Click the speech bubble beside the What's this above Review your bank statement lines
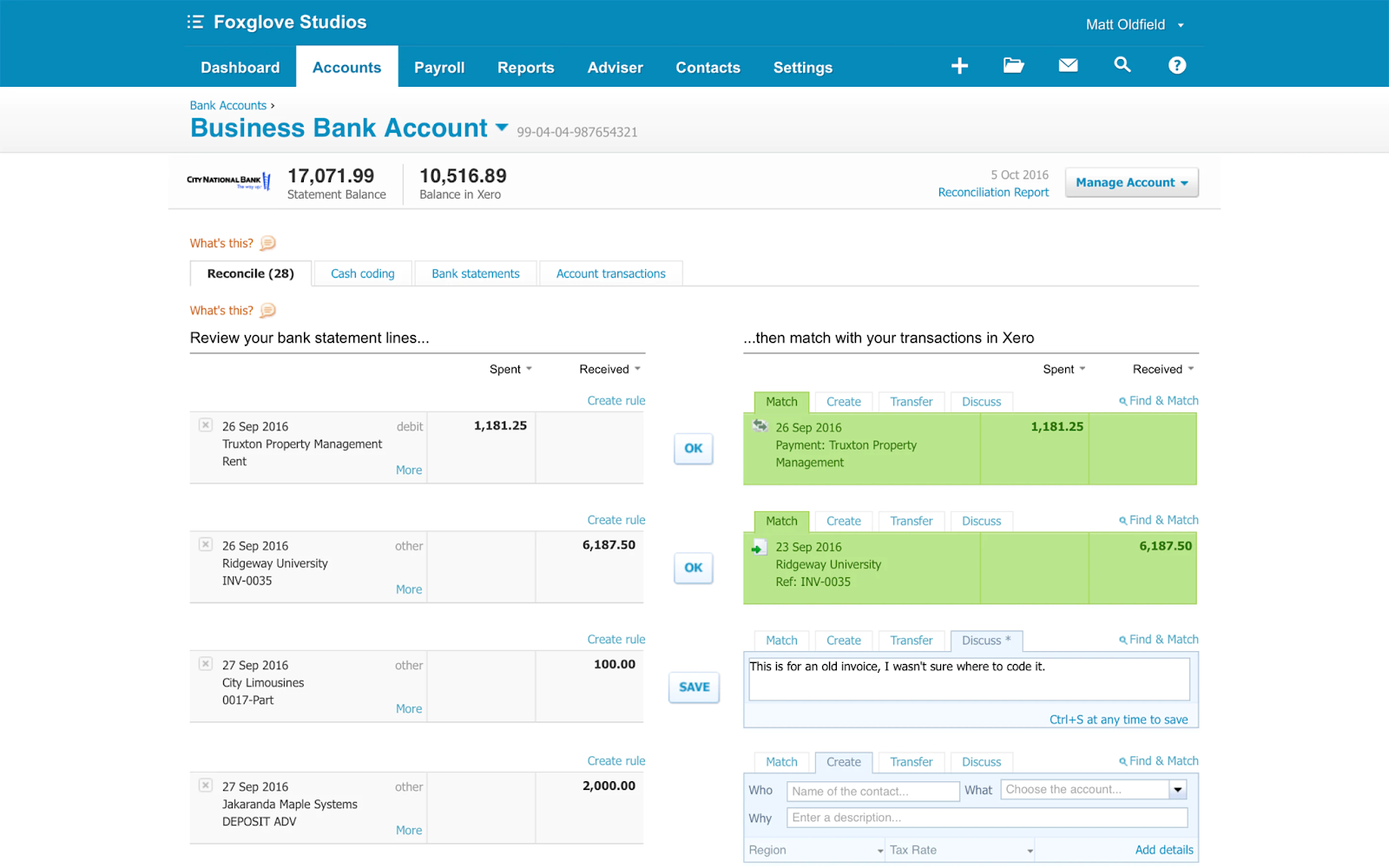 tap(268, 310)
